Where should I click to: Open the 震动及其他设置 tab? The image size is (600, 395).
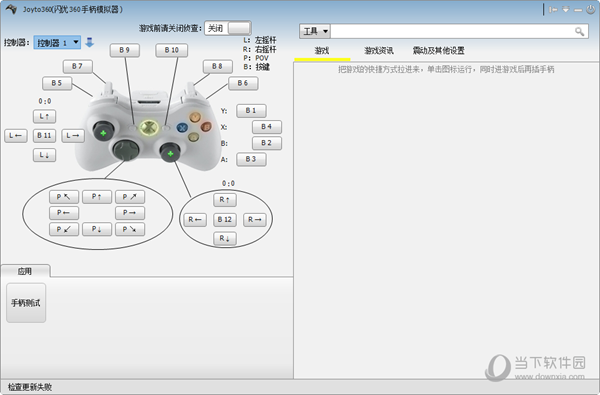click(x=438, y=51)
